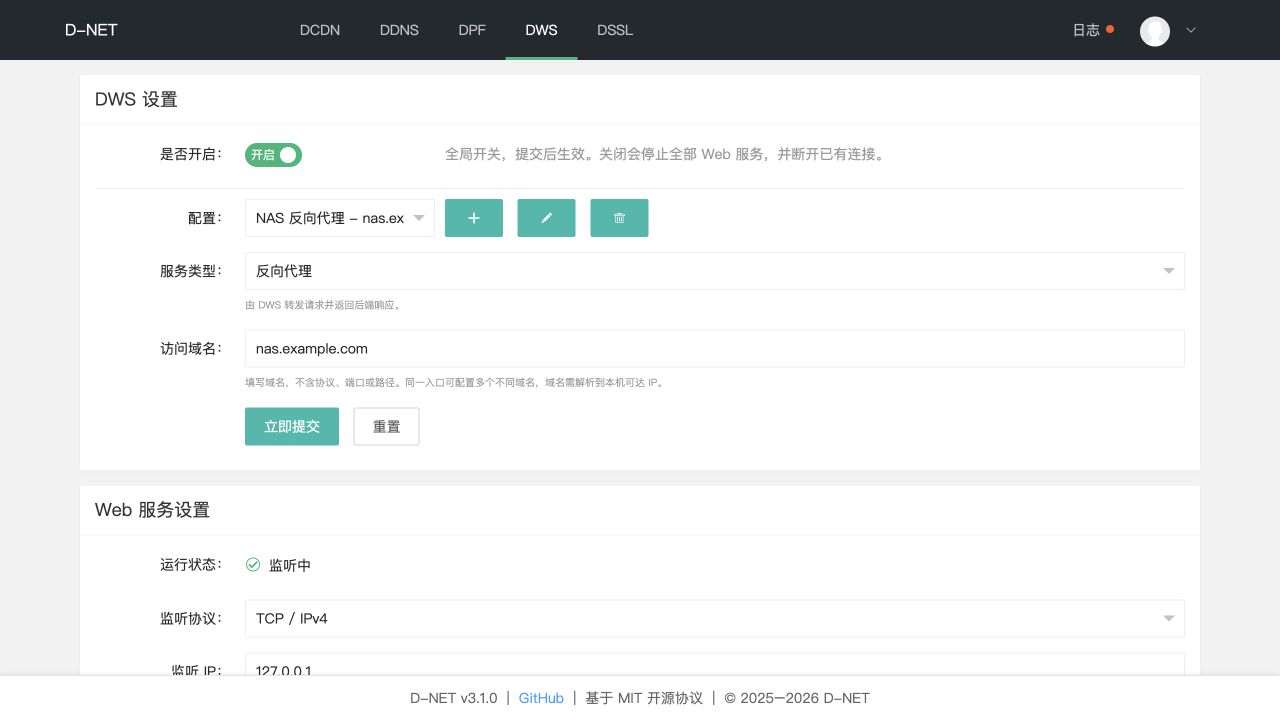The width and height of the screenshot is (1280, 720).
Task: Switch to the DPF tab
Action: [x=472, y=30]
